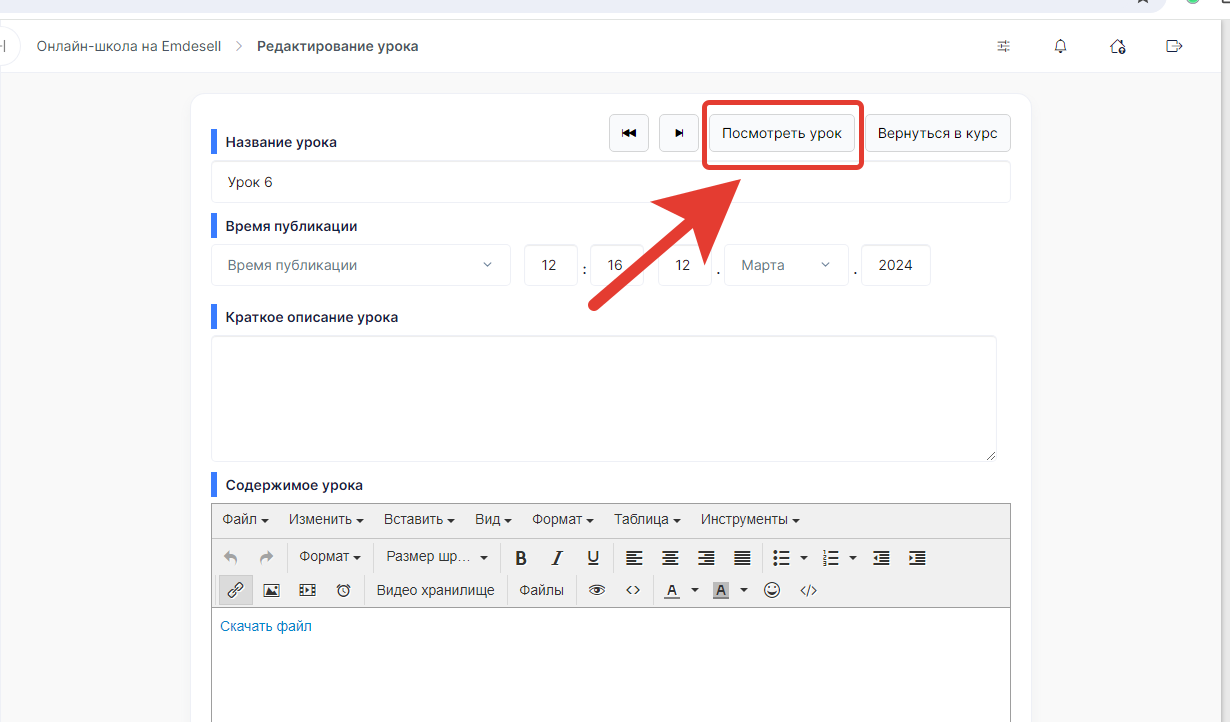This screenshot has width=1230, height=722.
Task: Click the logout icon in header
Action: (x=1175, y=46)
